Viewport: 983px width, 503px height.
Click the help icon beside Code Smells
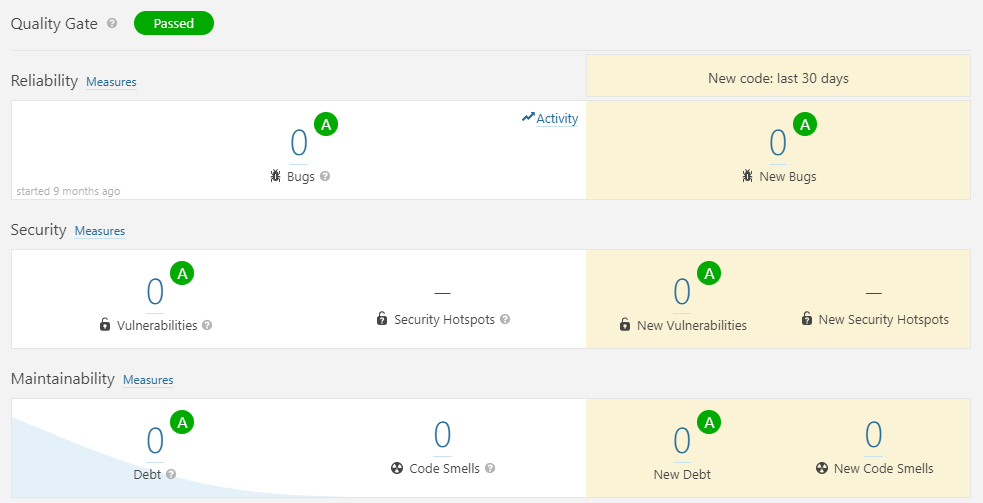(x=490, y=468)
